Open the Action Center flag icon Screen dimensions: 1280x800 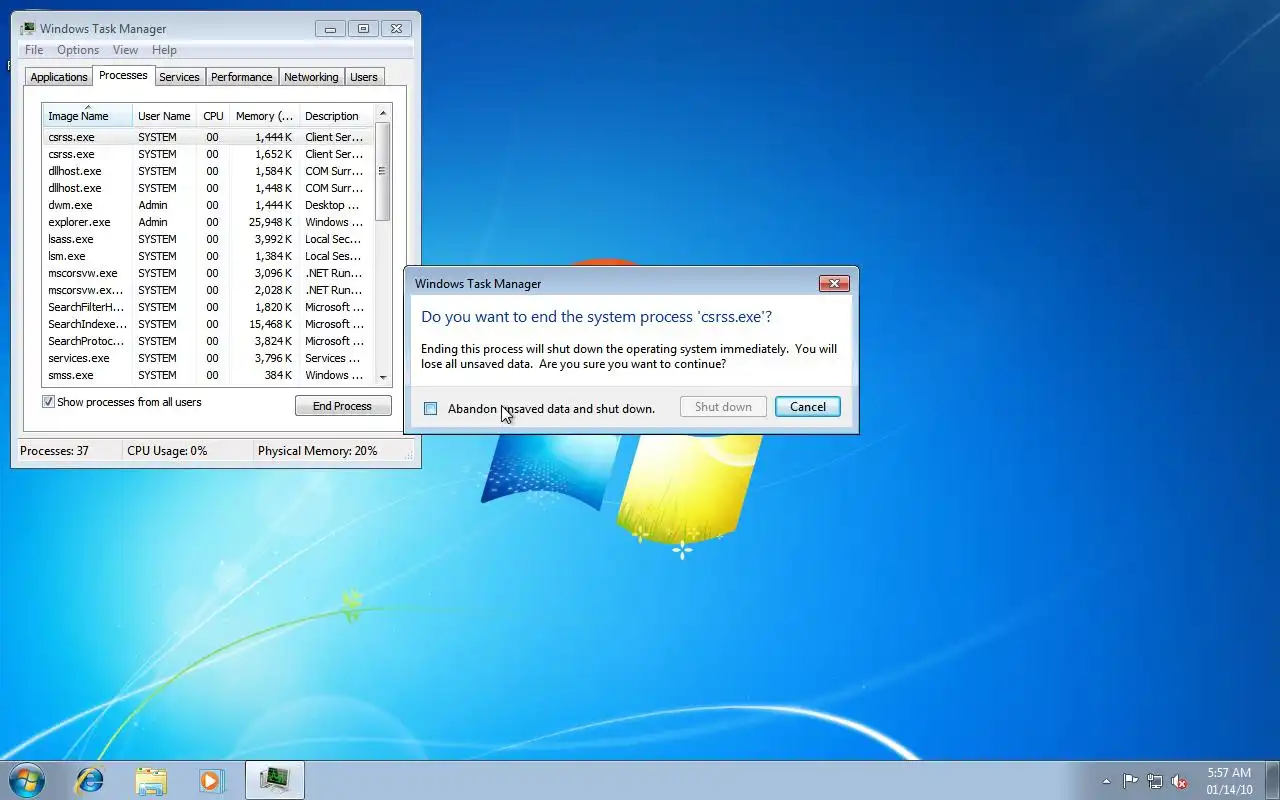[x=1130, y=781]
